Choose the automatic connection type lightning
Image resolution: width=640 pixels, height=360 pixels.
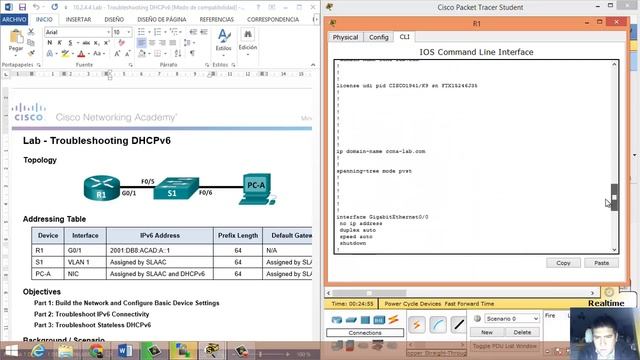[417, 325]
